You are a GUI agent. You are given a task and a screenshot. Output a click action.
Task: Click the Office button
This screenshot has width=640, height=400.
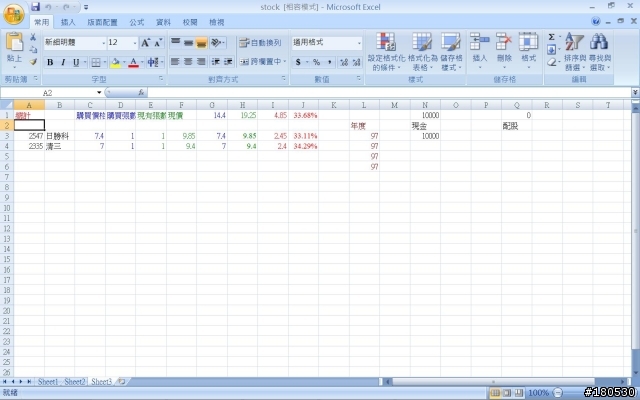[13, 14]
